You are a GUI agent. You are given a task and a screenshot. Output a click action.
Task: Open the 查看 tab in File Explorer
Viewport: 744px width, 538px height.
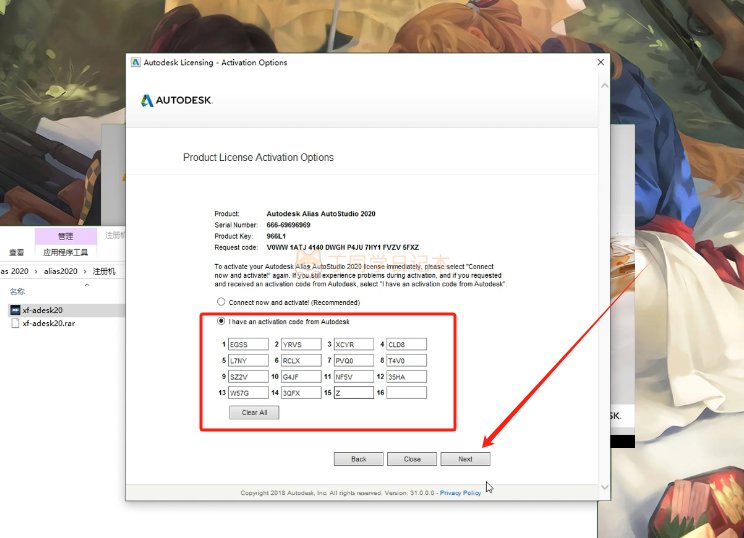[17, 252]
